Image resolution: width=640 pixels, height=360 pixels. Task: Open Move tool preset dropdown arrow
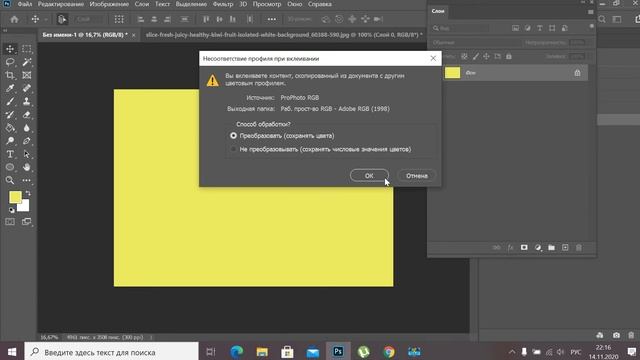[x=46, y=19]
